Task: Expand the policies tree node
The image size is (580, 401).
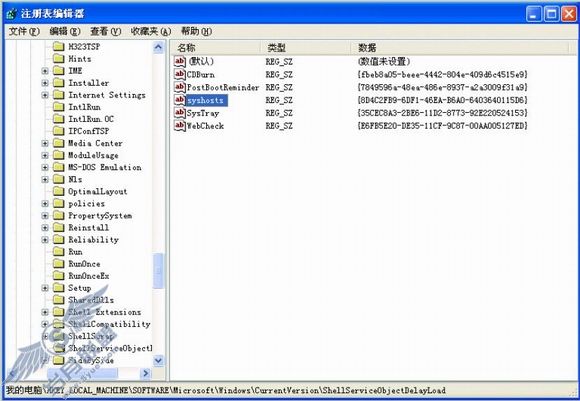Action: 45,203
